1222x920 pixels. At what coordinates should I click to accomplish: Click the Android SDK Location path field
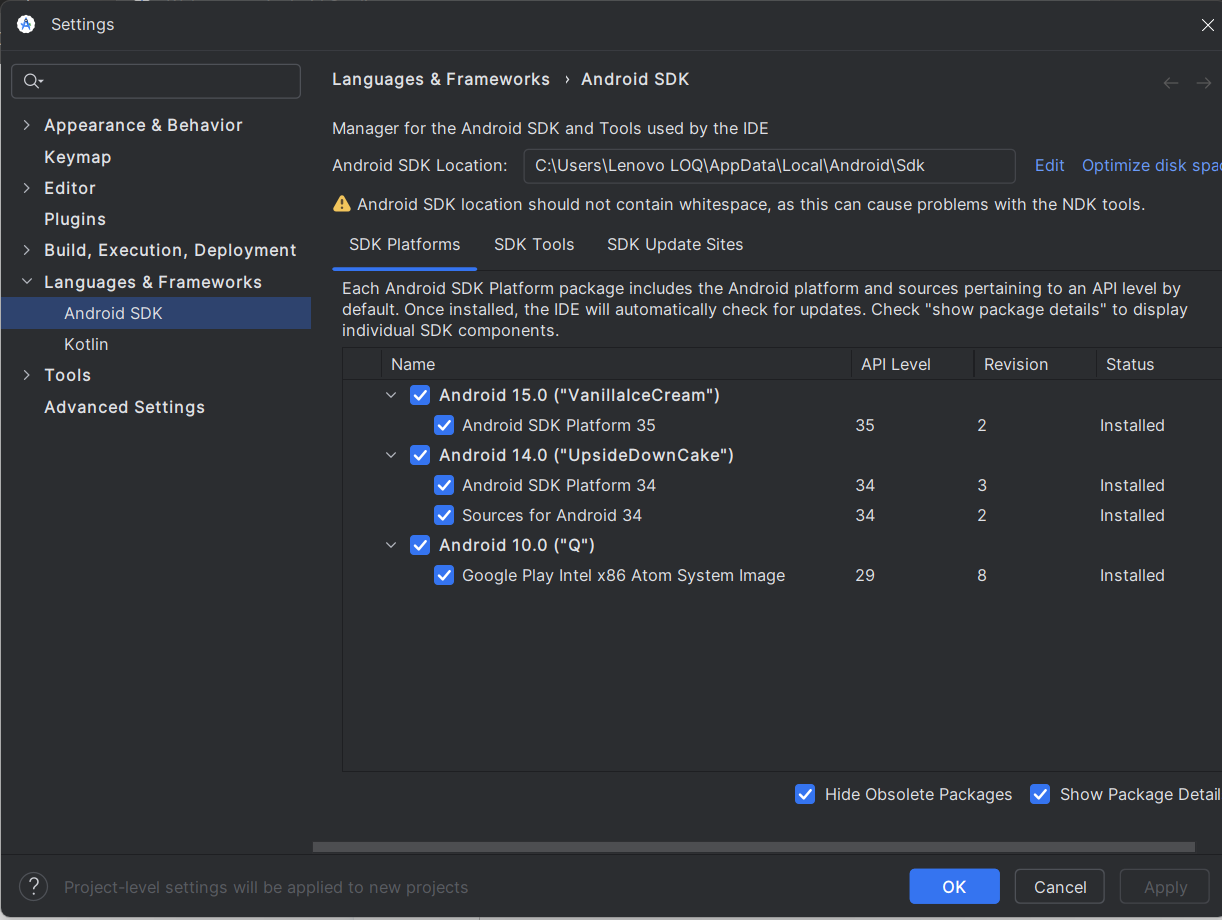tap(768, 166)
